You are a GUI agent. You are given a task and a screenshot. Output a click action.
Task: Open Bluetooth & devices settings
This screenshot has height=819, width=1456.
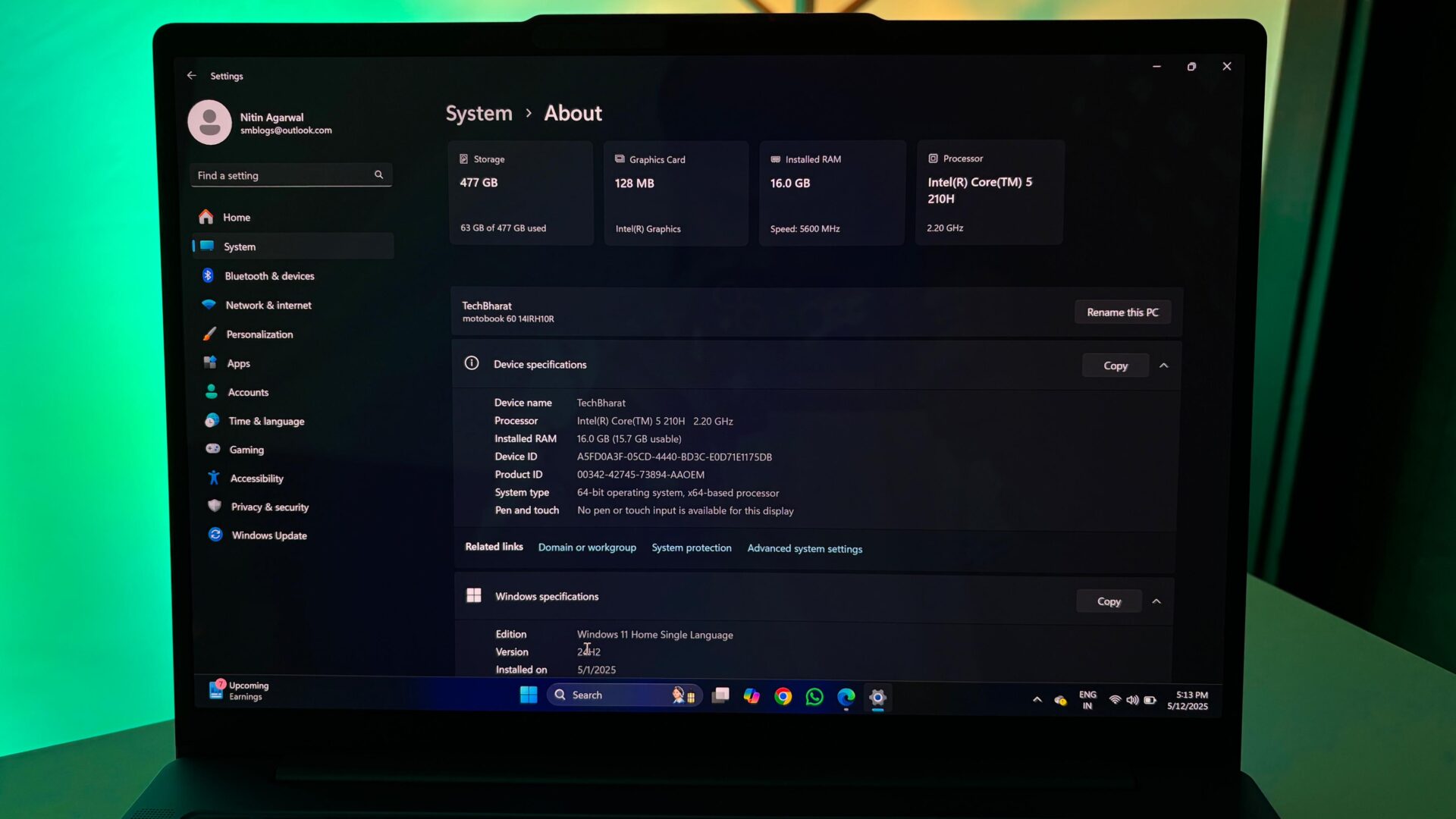(x=269, y=276)
